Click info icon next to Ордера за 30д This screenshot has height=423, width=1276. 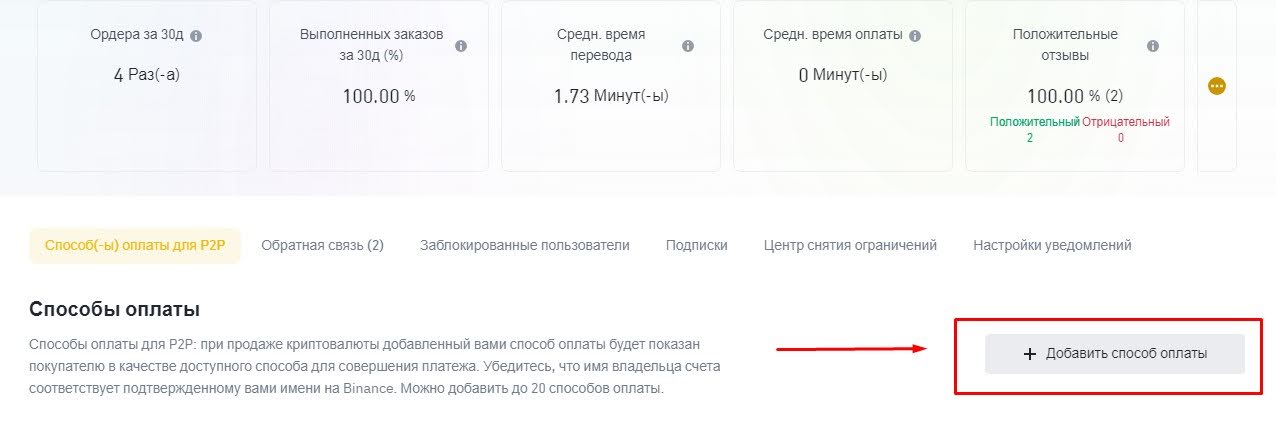tap(196, 35)
